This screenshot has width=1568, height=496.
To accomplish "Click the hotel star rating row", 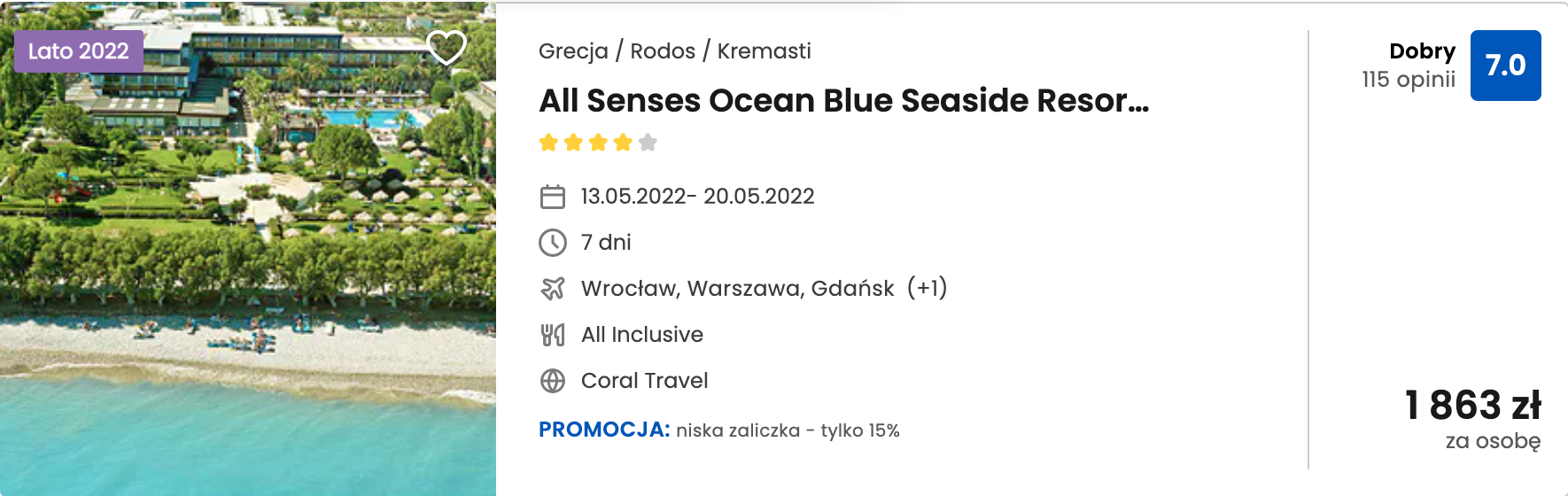I will coord(598,143).
